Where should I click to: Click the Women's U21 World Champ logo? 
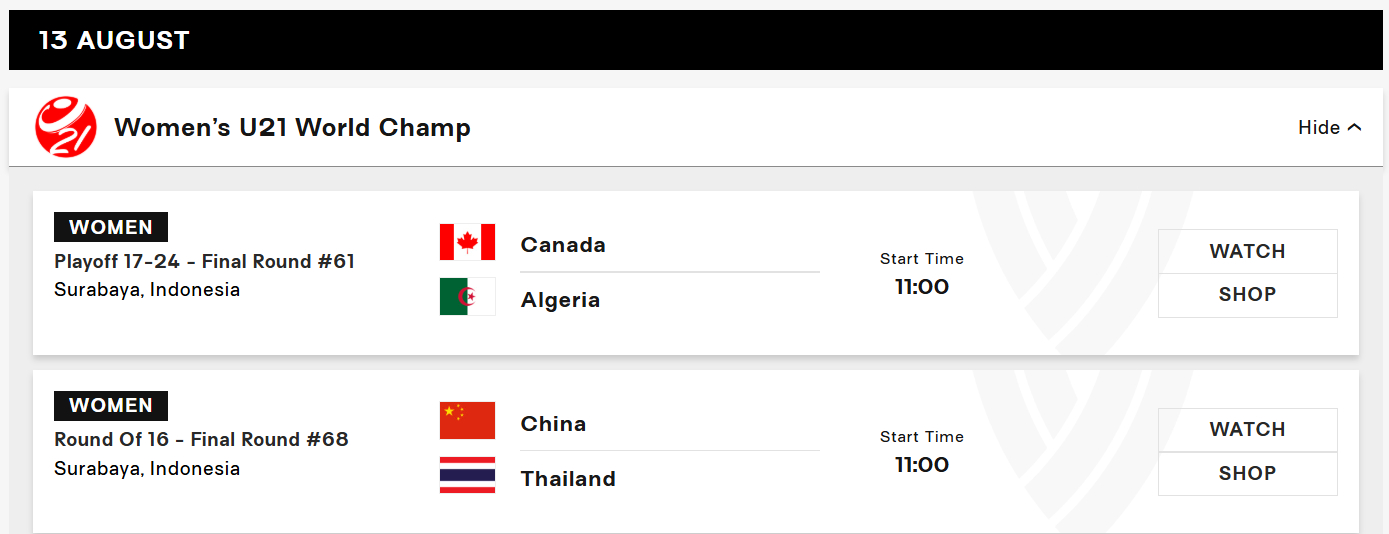tap(66, 127)
